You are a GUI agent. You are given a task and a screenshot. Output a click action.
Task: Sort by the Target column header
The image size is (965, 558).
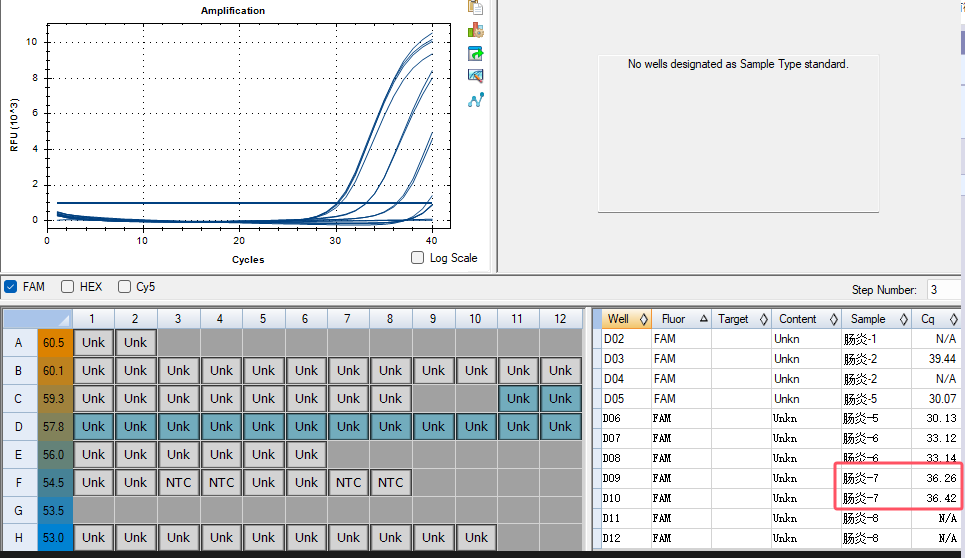click(741, 319)
